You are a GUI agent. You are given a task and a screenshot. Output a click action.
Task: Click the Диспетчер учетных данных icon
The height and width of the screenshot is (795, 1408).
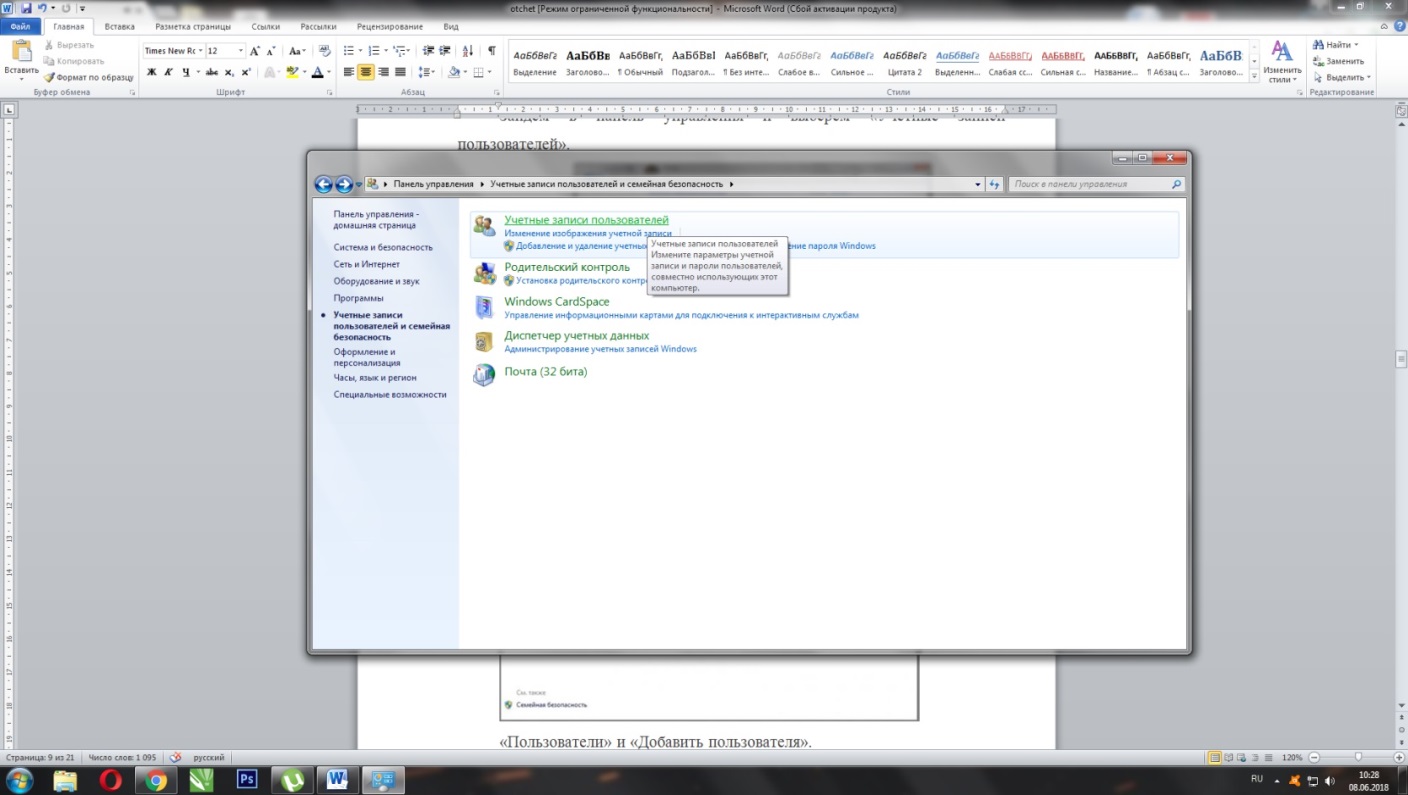484,341
